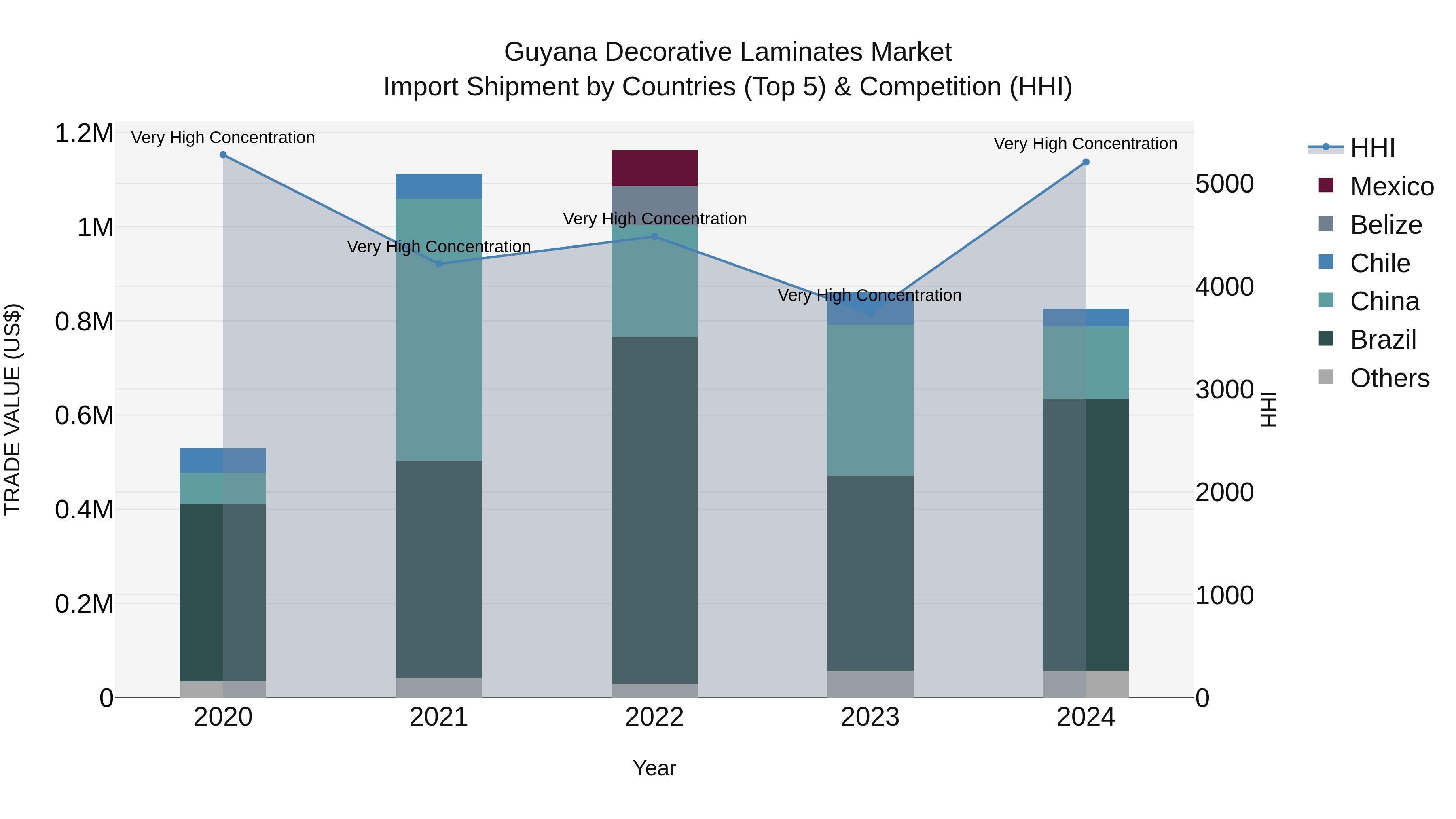
Task: Click the TRADE VALUE (US$) axis title
Action: pos(13,409)
